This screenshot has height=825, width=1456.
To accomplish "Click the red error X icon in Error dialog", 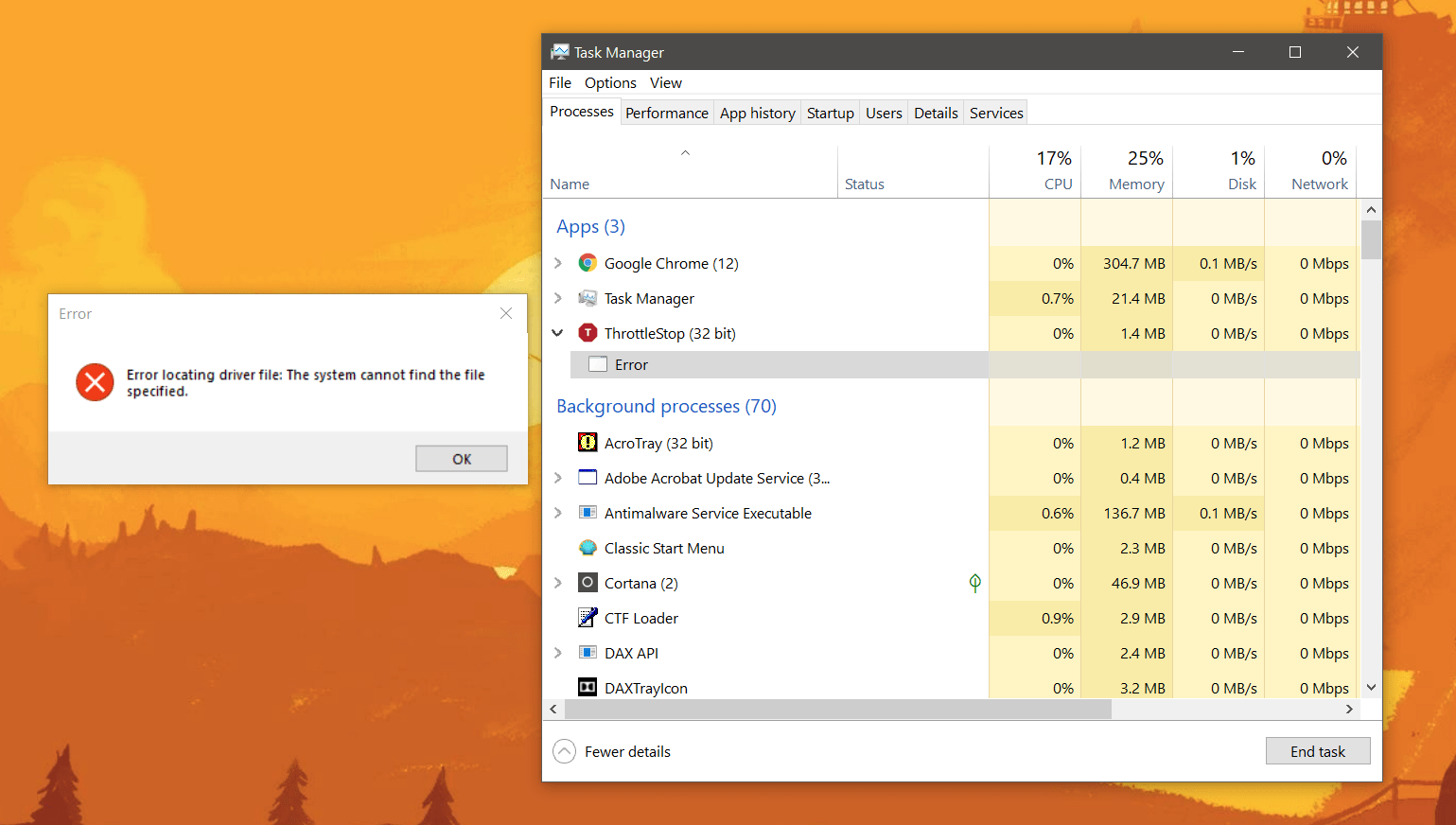I will pyautogui.click(x=95, y=382).
